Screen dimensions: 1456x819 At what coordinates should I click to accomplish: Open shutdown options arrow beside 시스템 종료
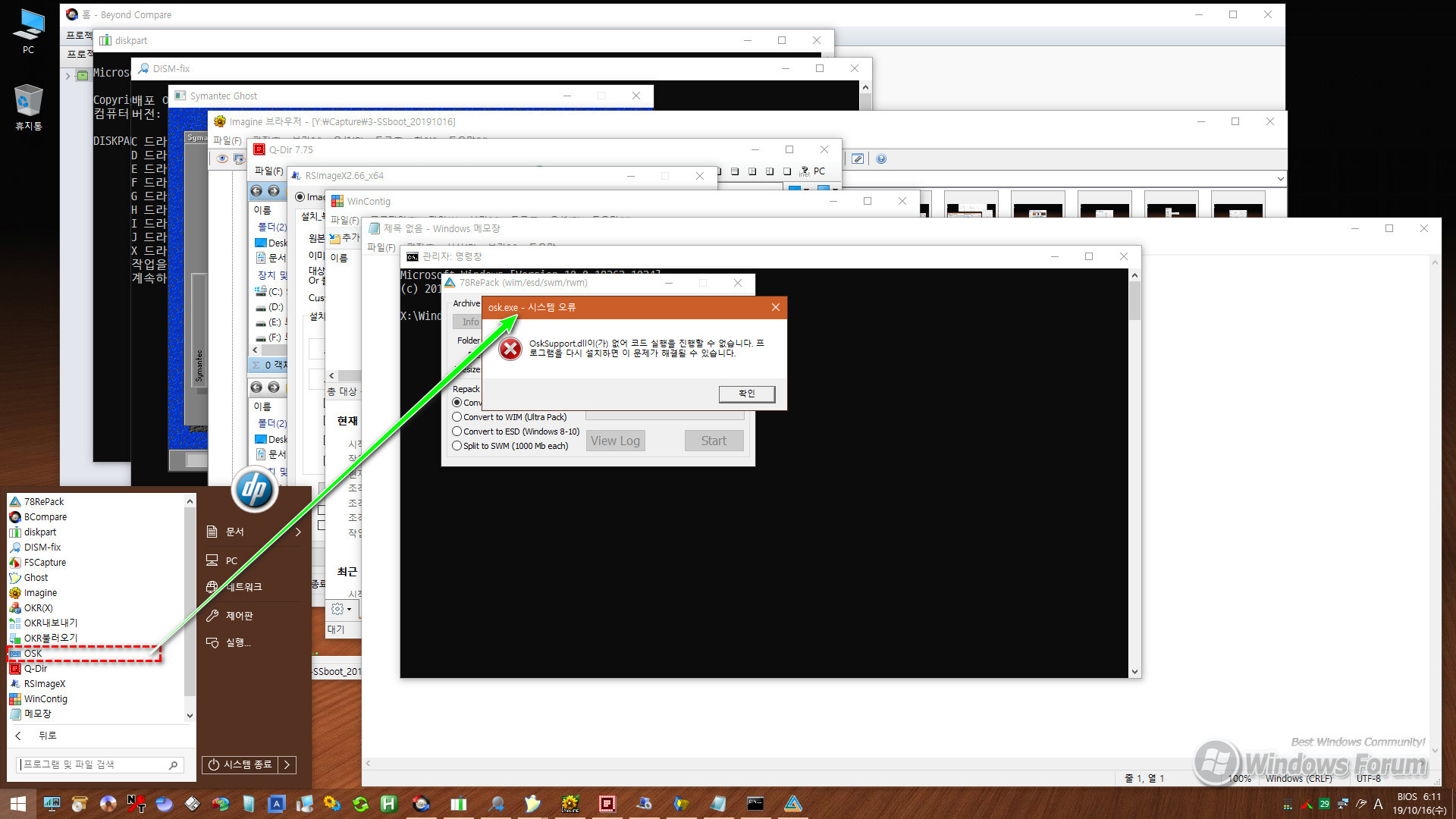[287, 764]
